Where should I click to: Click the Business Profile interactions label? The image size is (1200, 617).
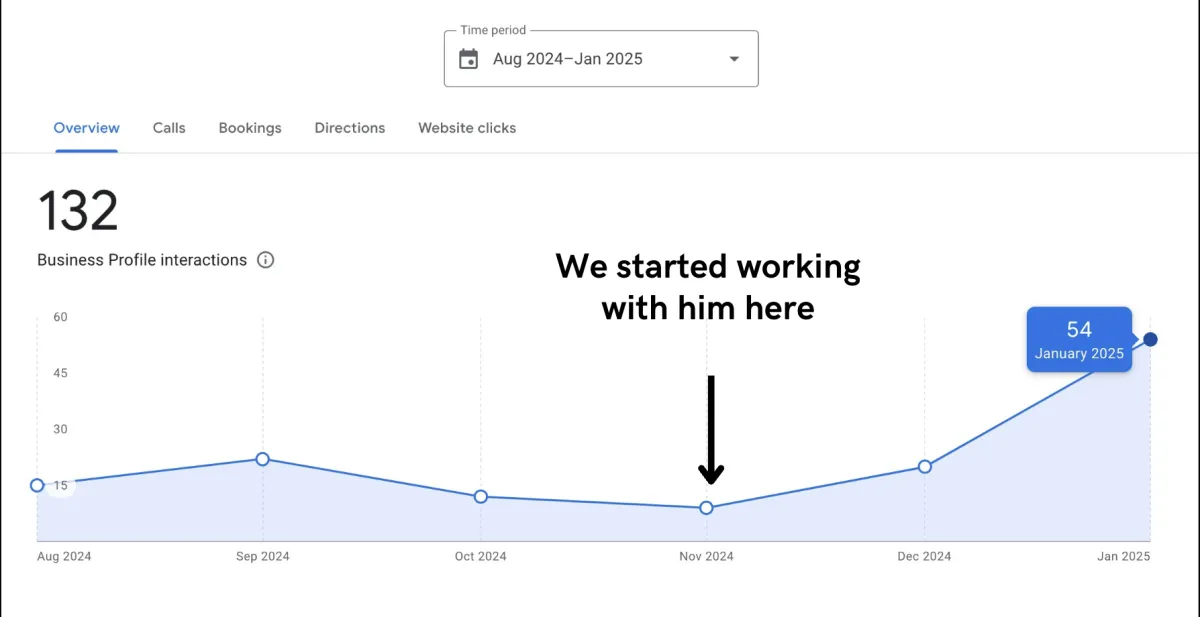click(142, 260)
